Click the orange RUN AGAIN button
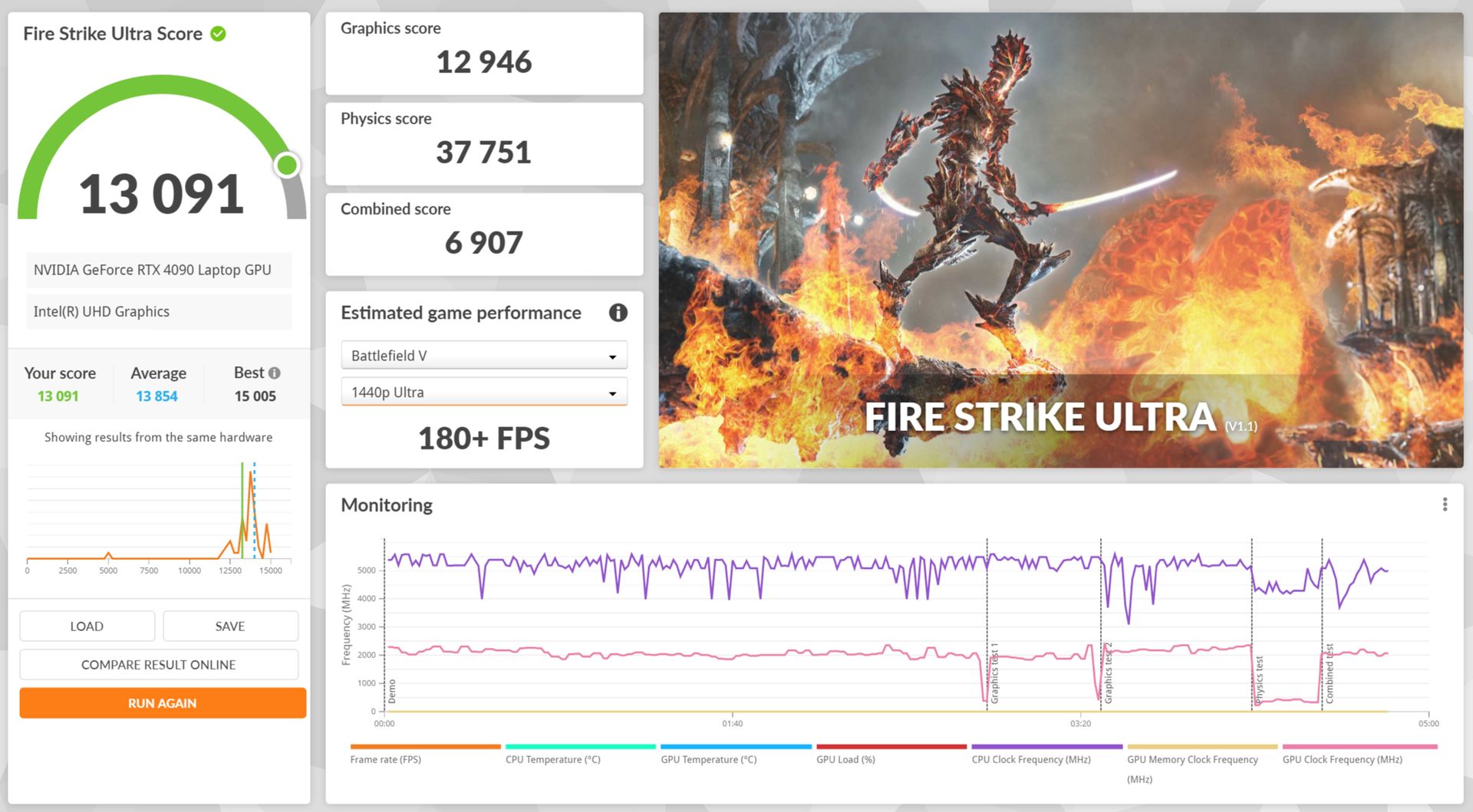This screenshot has height=812, width=1473. 163,703
